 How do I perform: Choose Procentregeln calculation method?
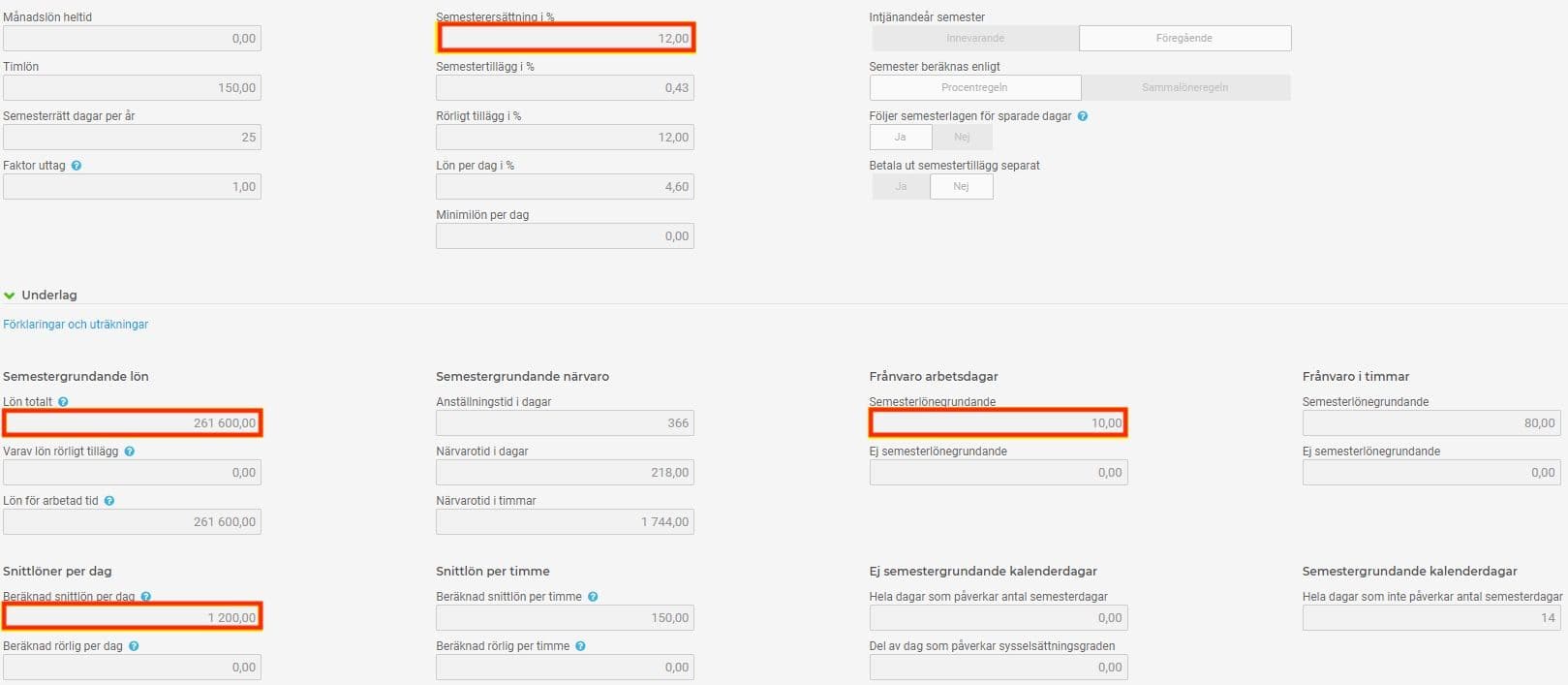click(x=975, y=87)
